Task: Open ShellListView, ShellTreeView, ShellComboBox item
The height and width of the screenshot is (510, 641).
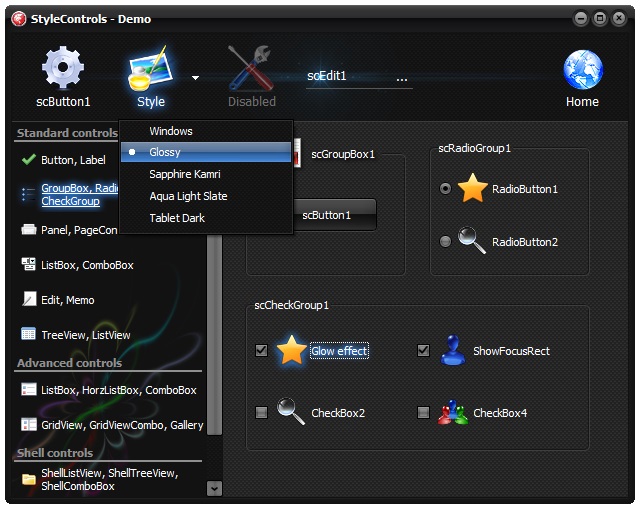Action: point(110,480)
